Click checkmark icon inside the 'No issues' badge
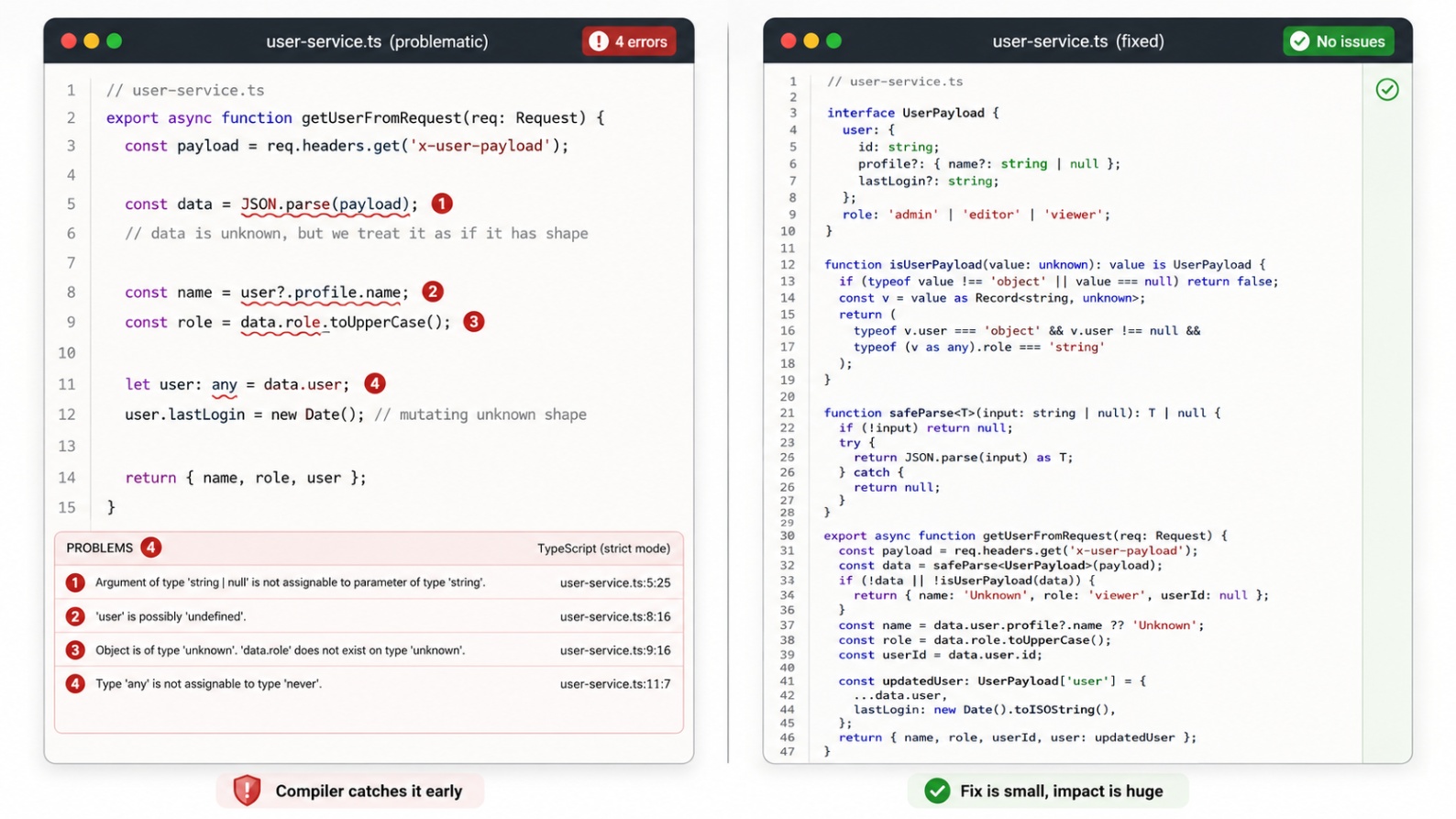The image size is (1456, 819). pyautogui.click(x=1299, y=41)
